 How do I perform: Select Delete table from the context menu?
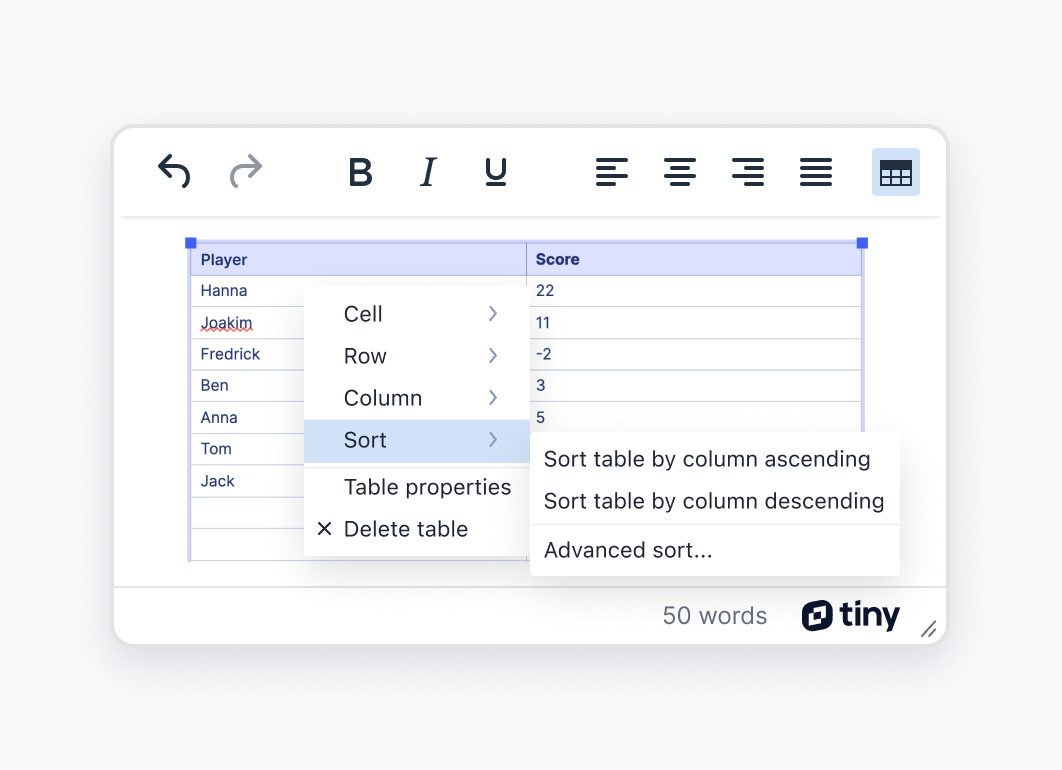[406, 529]
